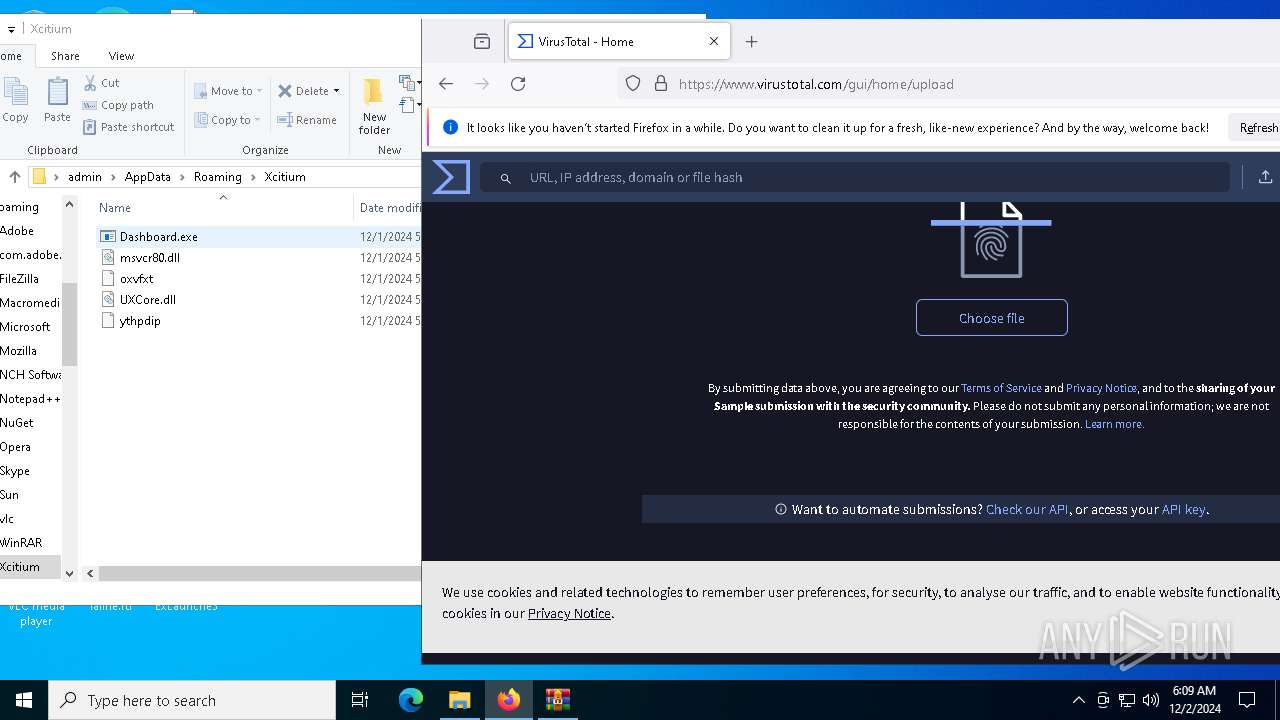Open the View ribbon tab
Image resolution: width=1280 pixels, height=720 pixels.
(x=121, y=56)
